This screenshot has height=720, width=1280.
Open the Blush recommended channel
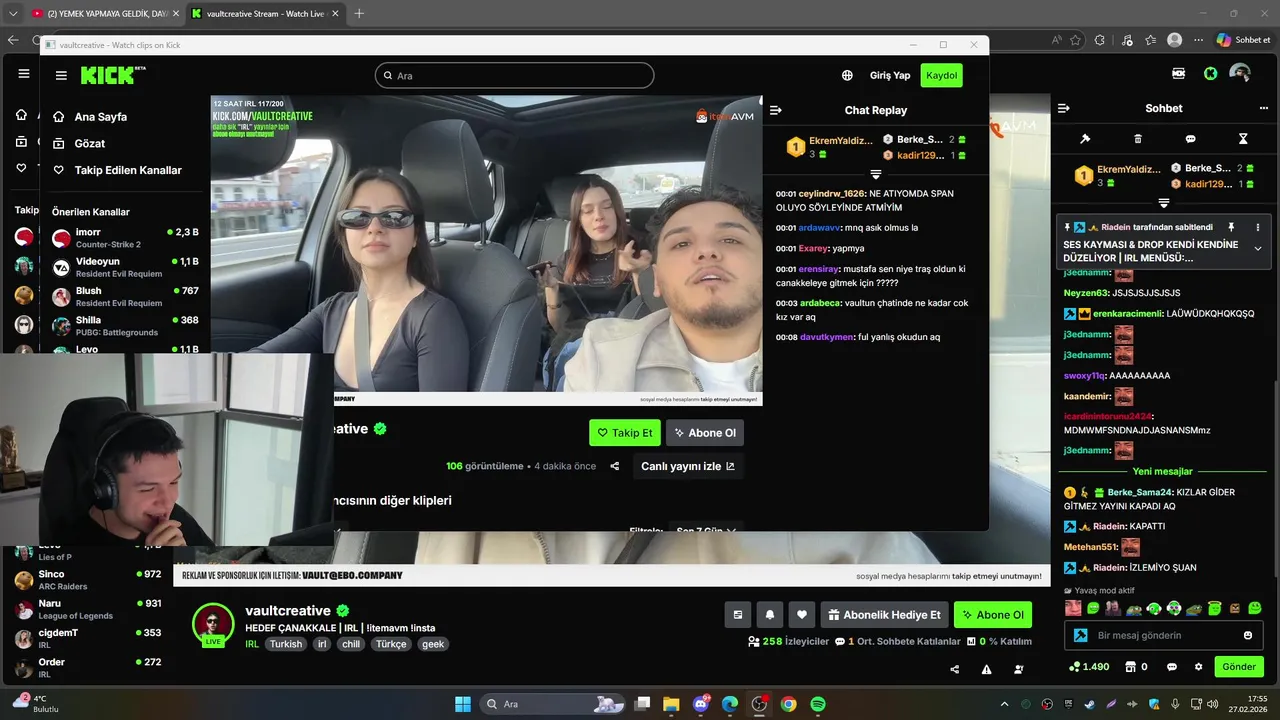point(125,297)
